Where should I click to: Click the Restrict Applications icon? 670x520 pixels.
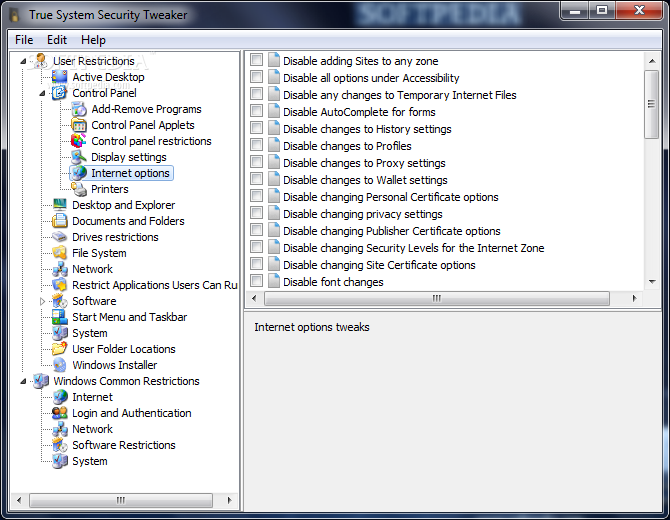pyautogui.click(x=59, y=285)
